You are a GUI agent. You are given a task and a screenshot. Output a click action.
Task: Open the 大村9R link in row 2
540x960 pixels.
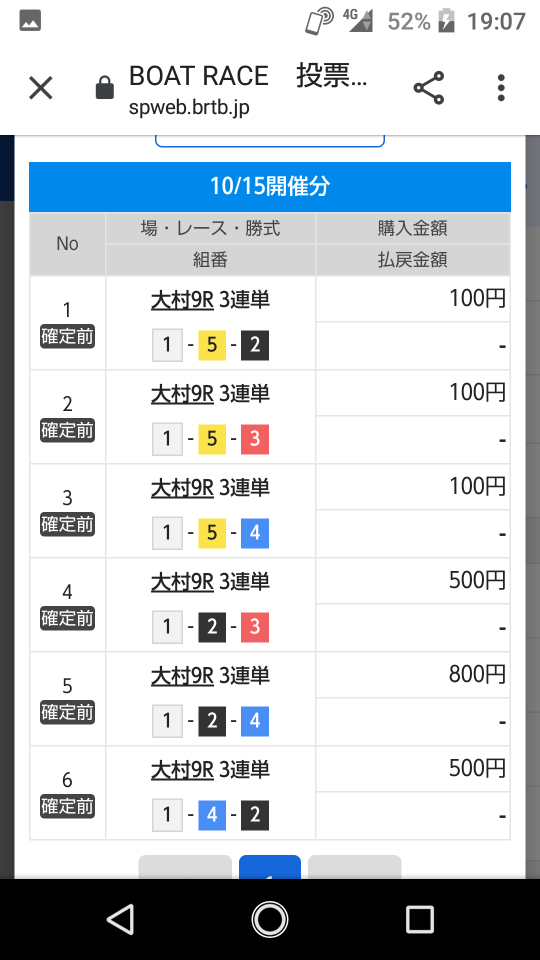click(182, 394)
